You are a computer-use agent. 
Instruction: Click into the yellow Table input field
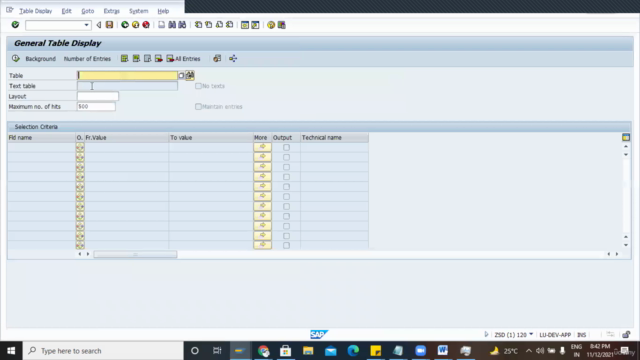[x=127, y=76]
